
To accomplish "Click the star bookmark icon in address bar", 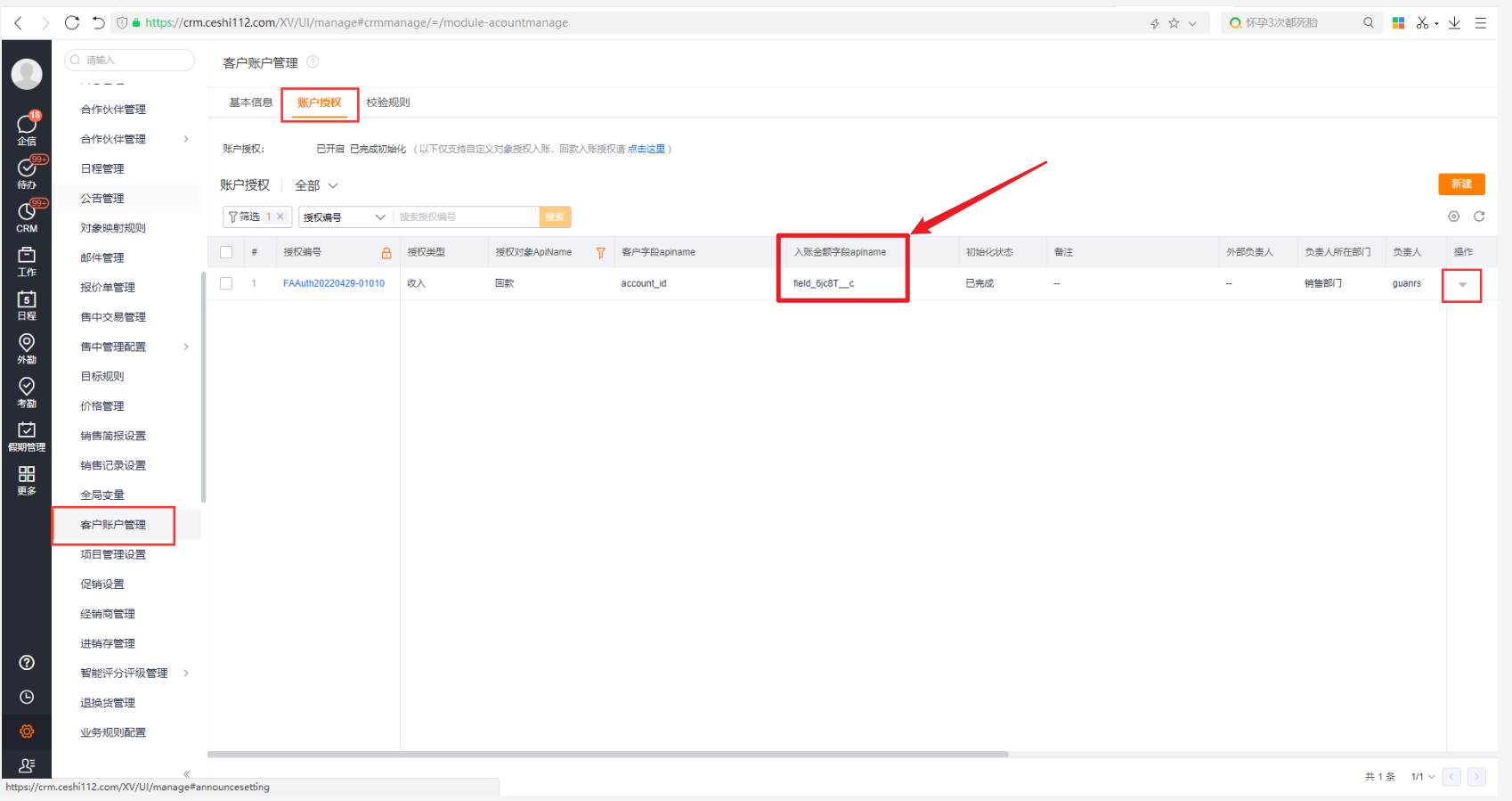I will point(1174,23).
